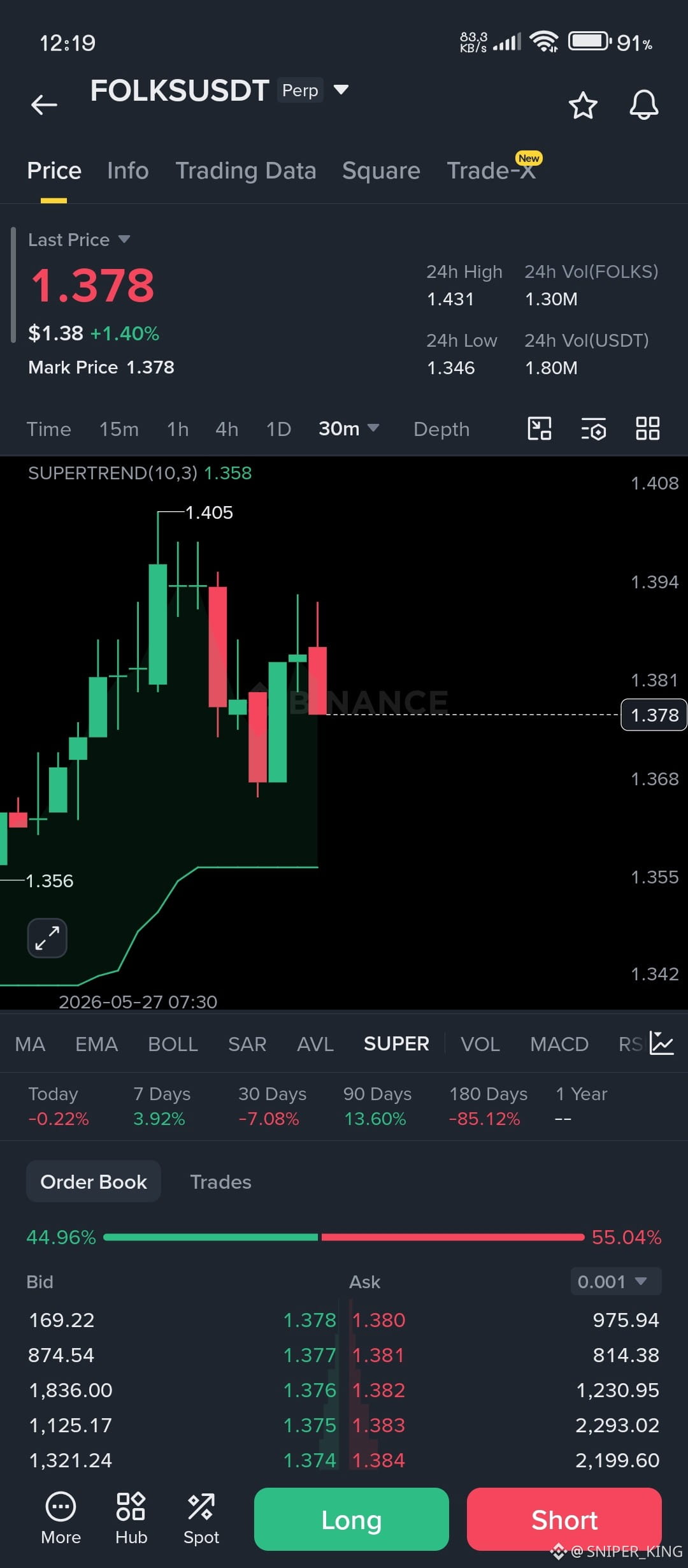Viewport: 688px width, 1568px height.
Task: Select bid price 1.378 in order book
Action: (310, 1319)
